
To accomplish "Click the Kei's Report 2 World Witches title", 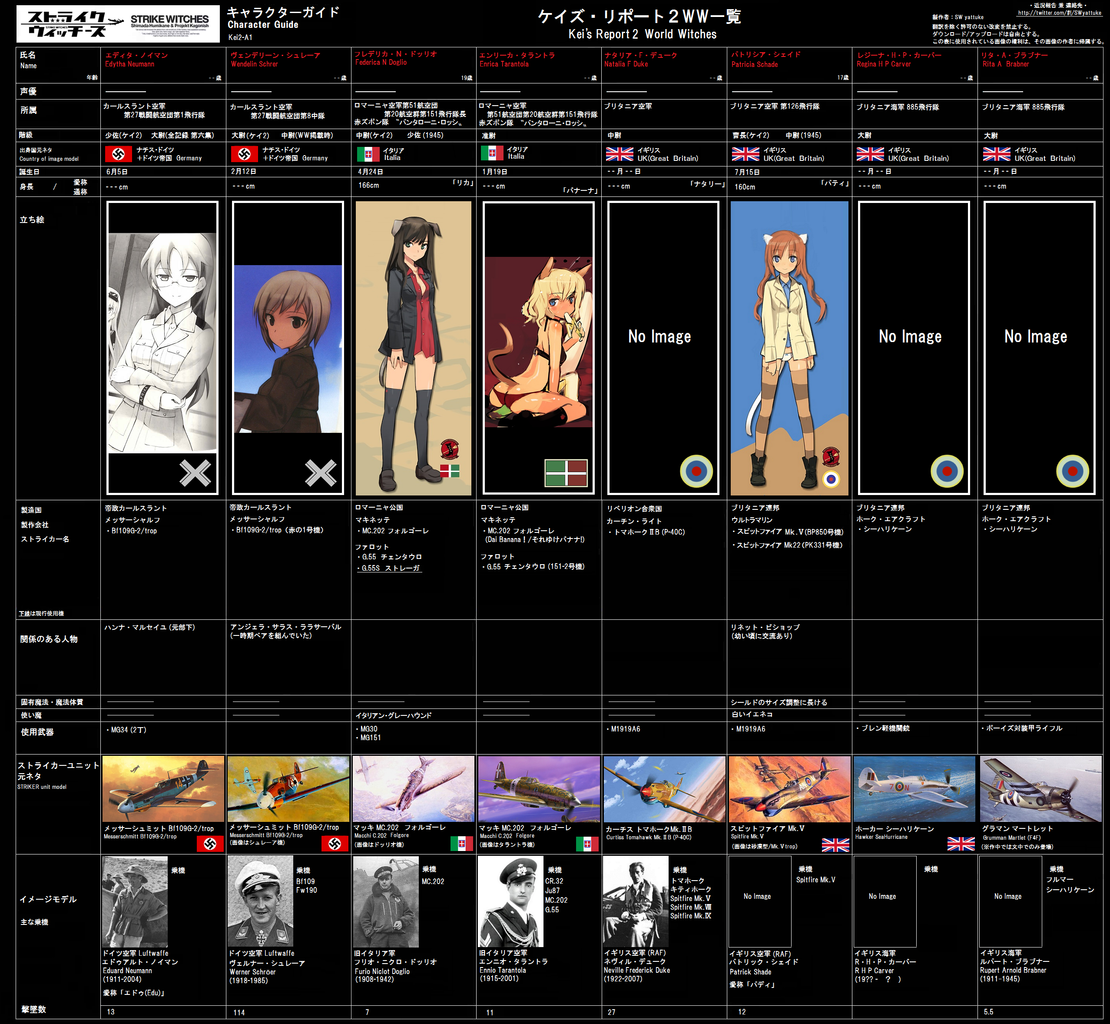I will [641, 34].
